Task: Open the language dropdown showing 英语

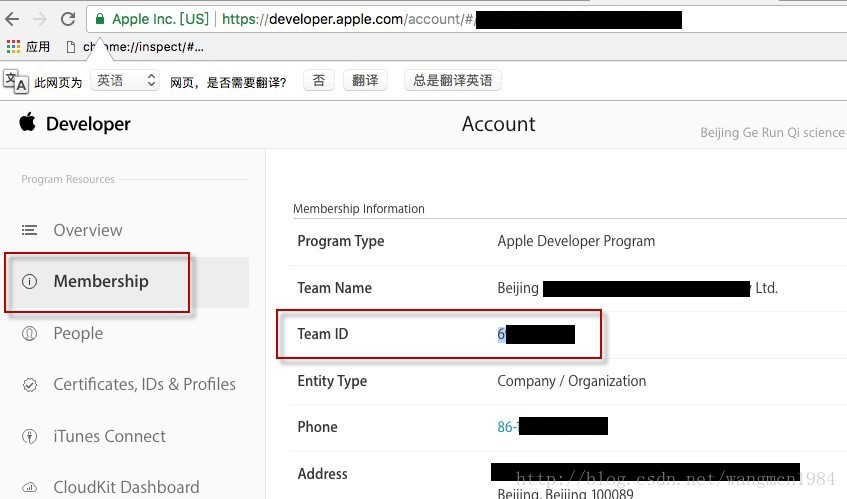Action: (125, 80)
